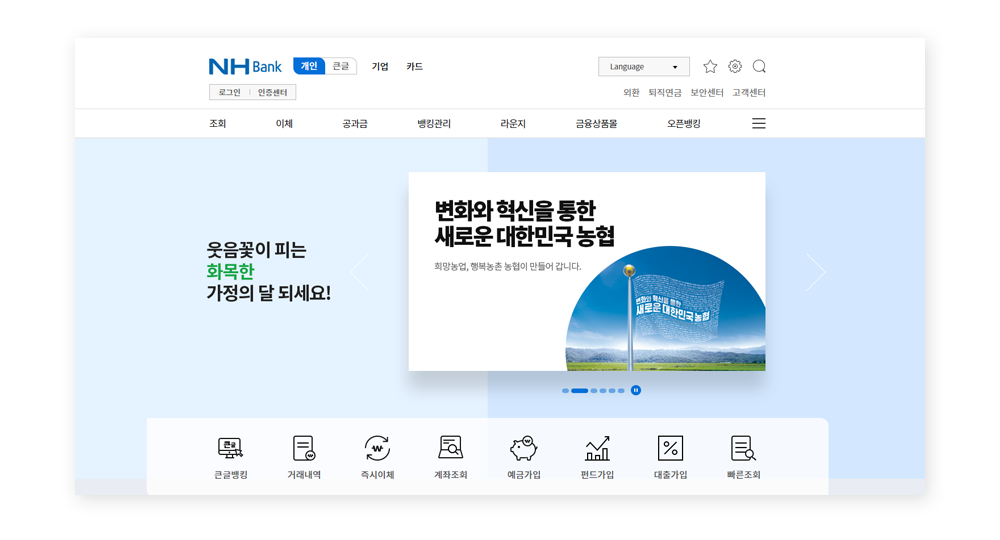Viewport: 1000px width, 540px height.
Task: Click 희망농업, 행복농촌 banner subtitle
Action: pyautogui.click(x=508, y=266)
